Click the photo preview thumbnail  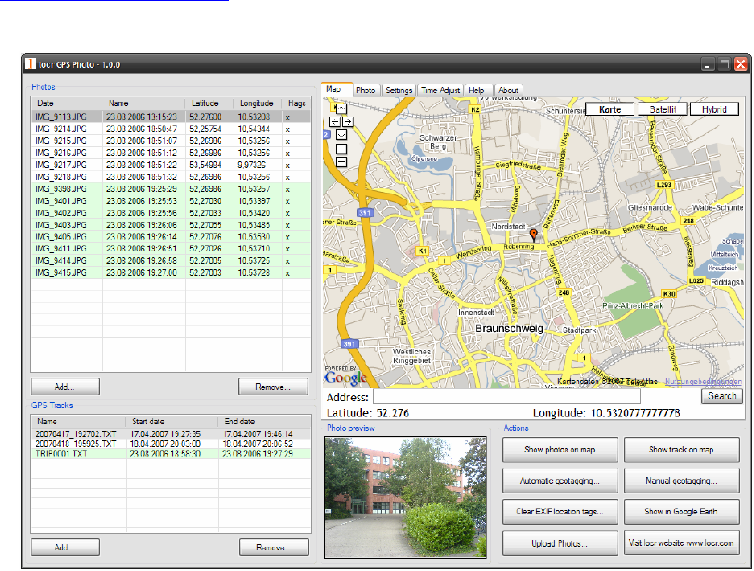tap(407, 496)
